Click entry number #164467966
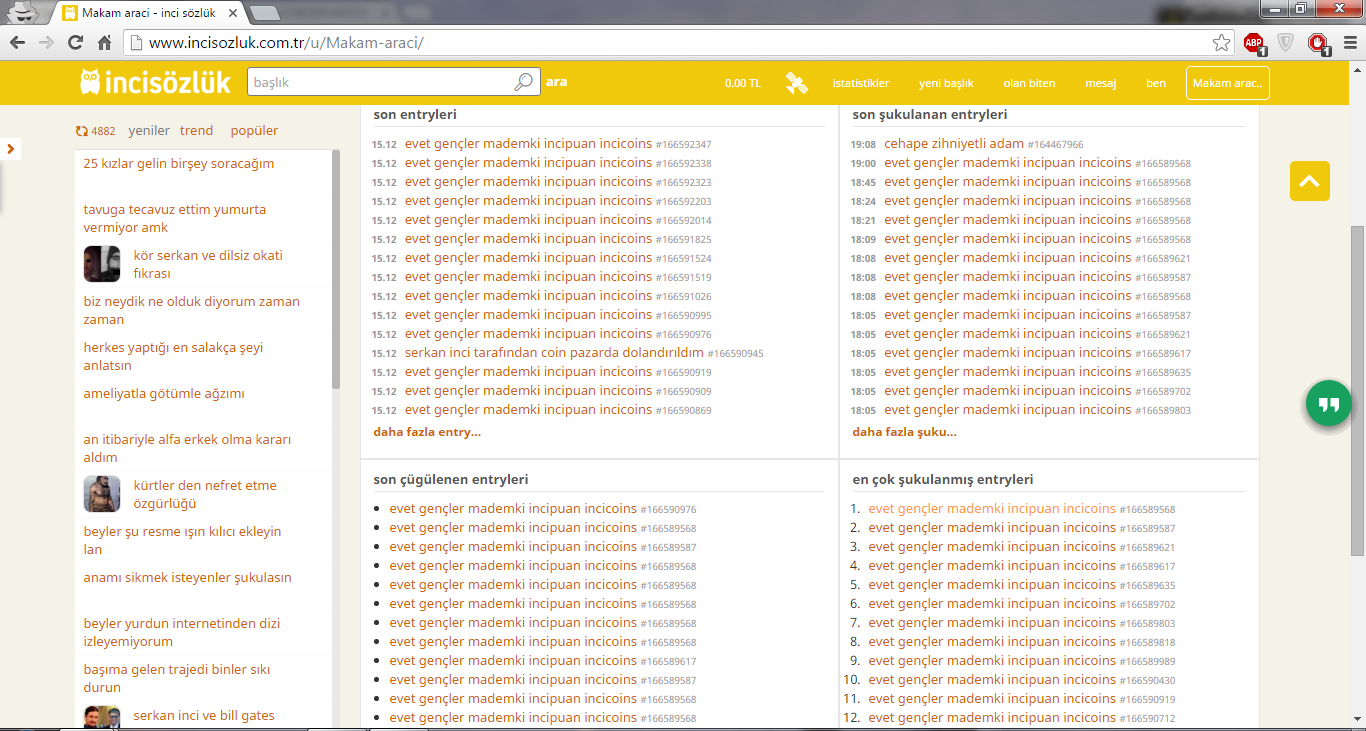Screen dimensions: 1366x731 coord(1056,145)
